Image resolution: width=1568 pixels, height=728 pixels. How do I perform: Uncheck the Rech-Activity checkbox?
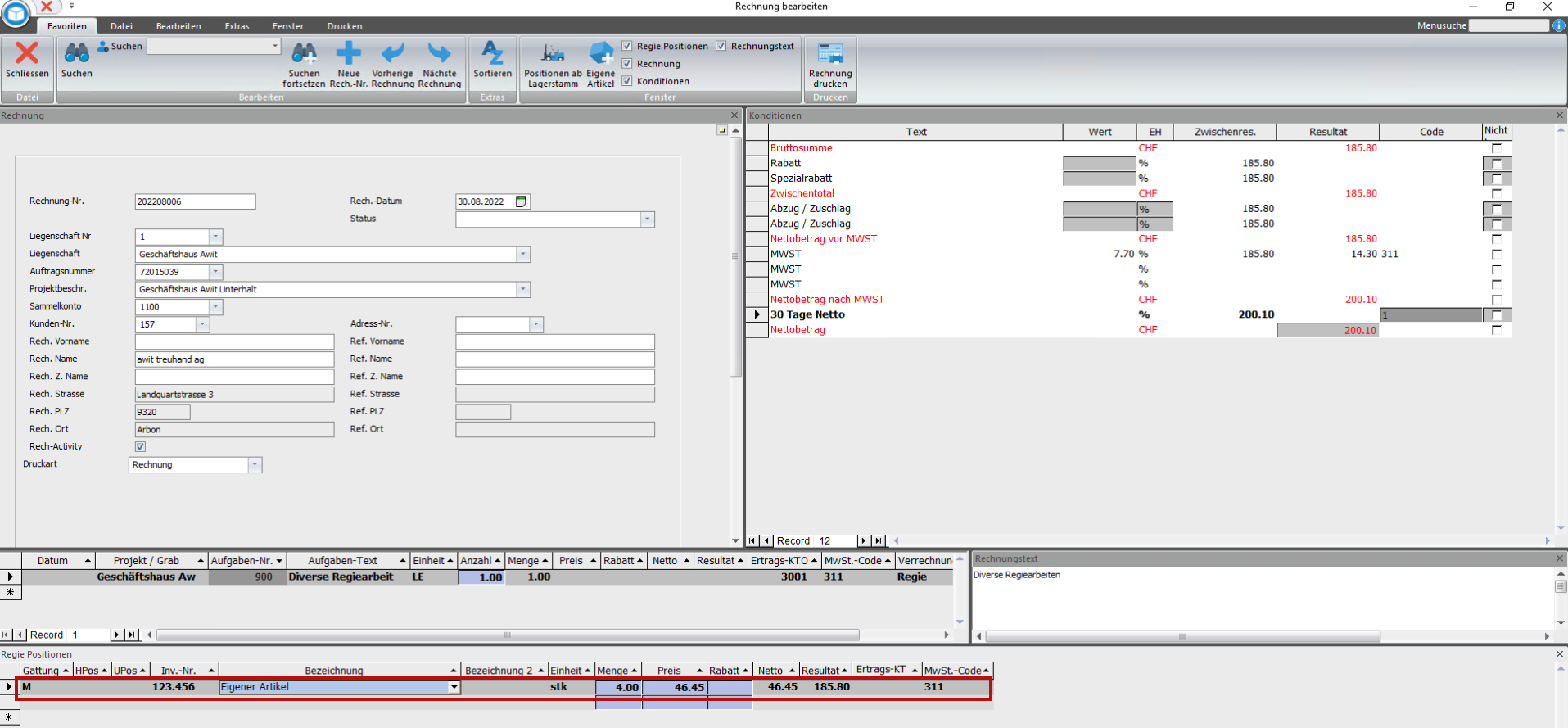coord(140,447)
